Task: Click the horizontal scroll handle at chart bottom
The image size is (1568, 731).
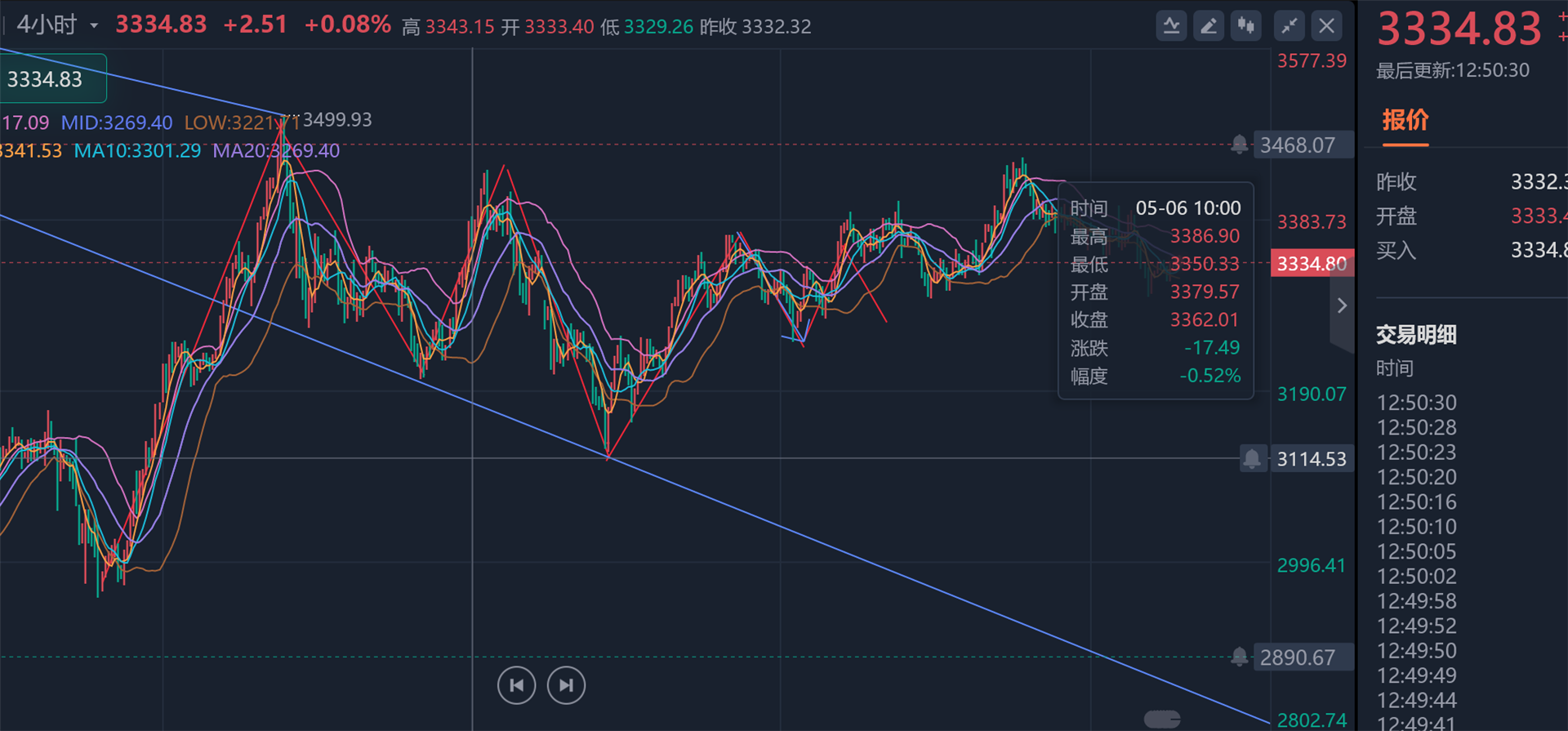Action: [x=1162, y=719]
